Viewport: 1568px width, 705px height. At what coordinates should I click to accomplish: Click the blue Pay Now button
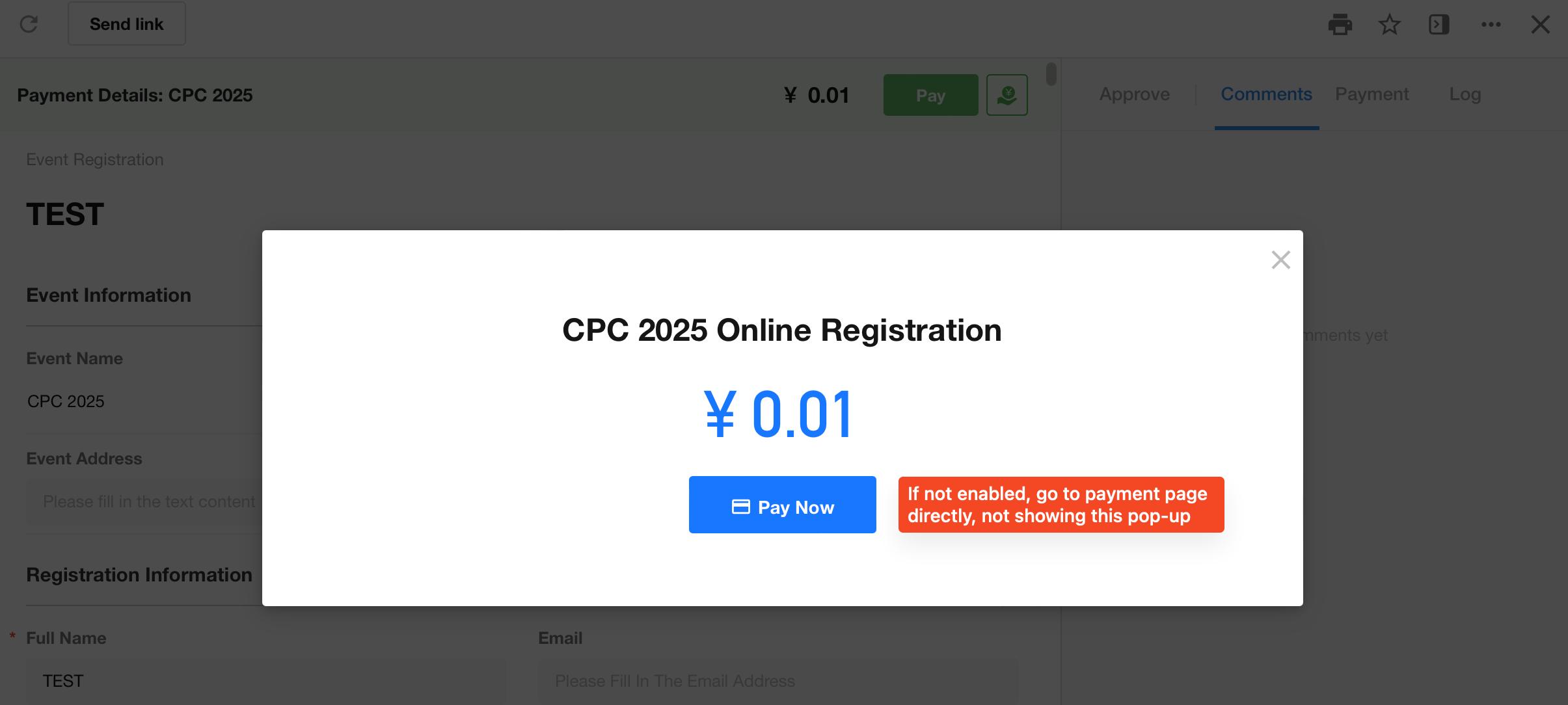coord(782,505)
